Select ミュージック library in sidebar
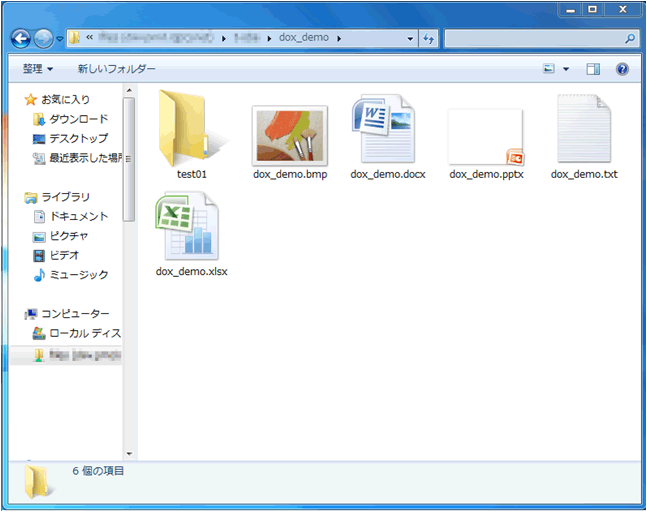This screenshot has width=647, height=512. 78,275
